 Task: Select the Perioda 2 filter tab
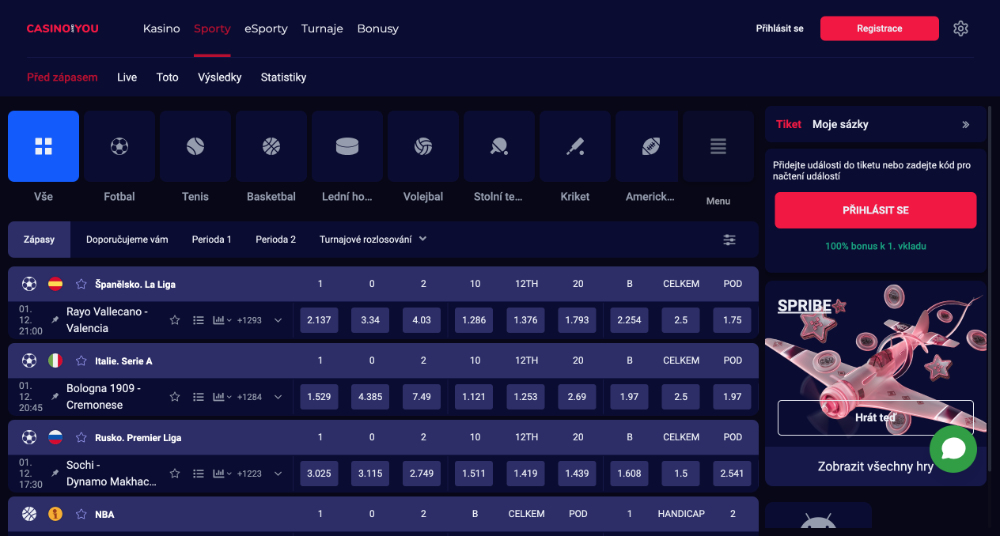pyautogui.click(x=276, y=240)
